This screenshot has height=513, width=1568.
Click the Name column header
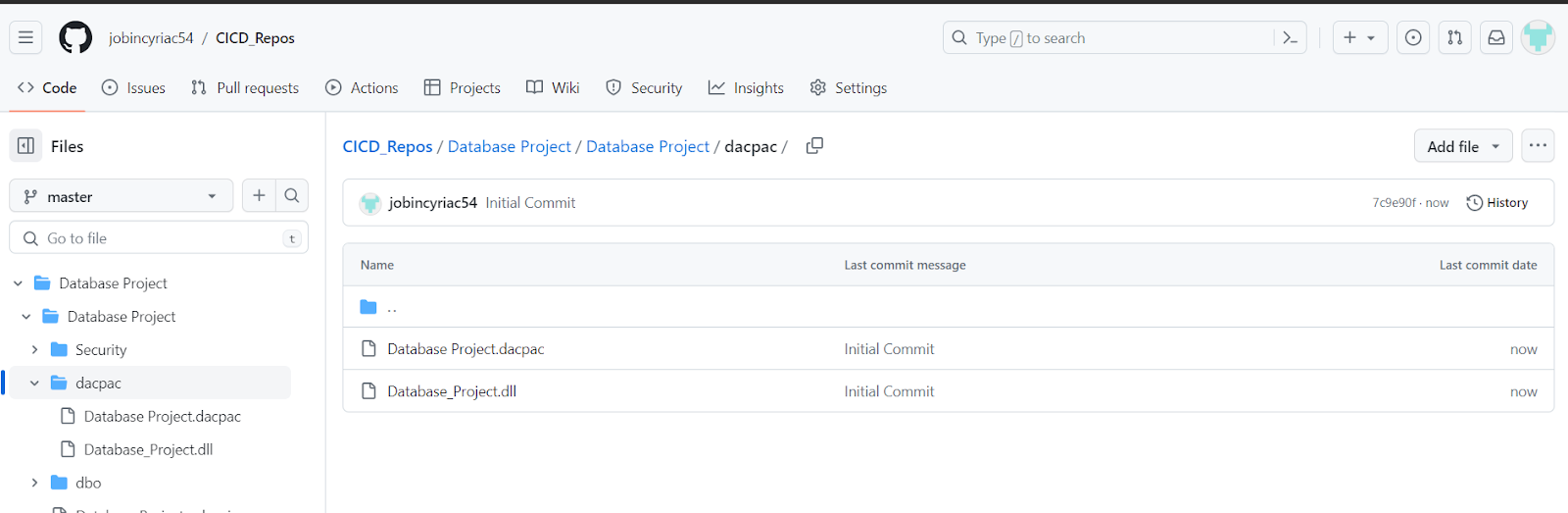[377, 265]
